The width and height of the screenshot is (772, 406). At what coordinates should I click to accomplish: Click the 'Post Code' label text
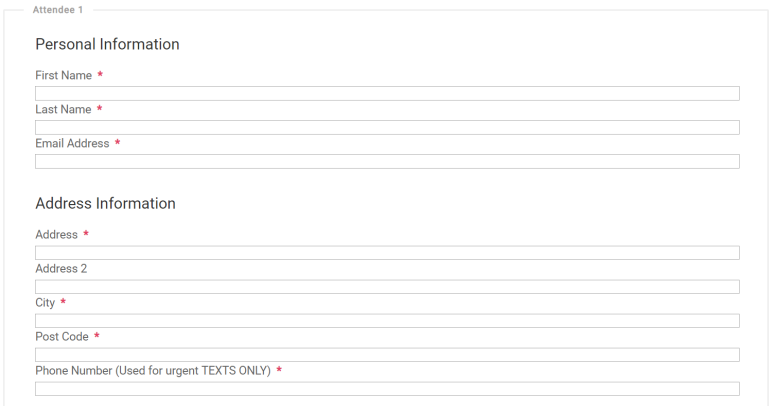pos(62,337)
